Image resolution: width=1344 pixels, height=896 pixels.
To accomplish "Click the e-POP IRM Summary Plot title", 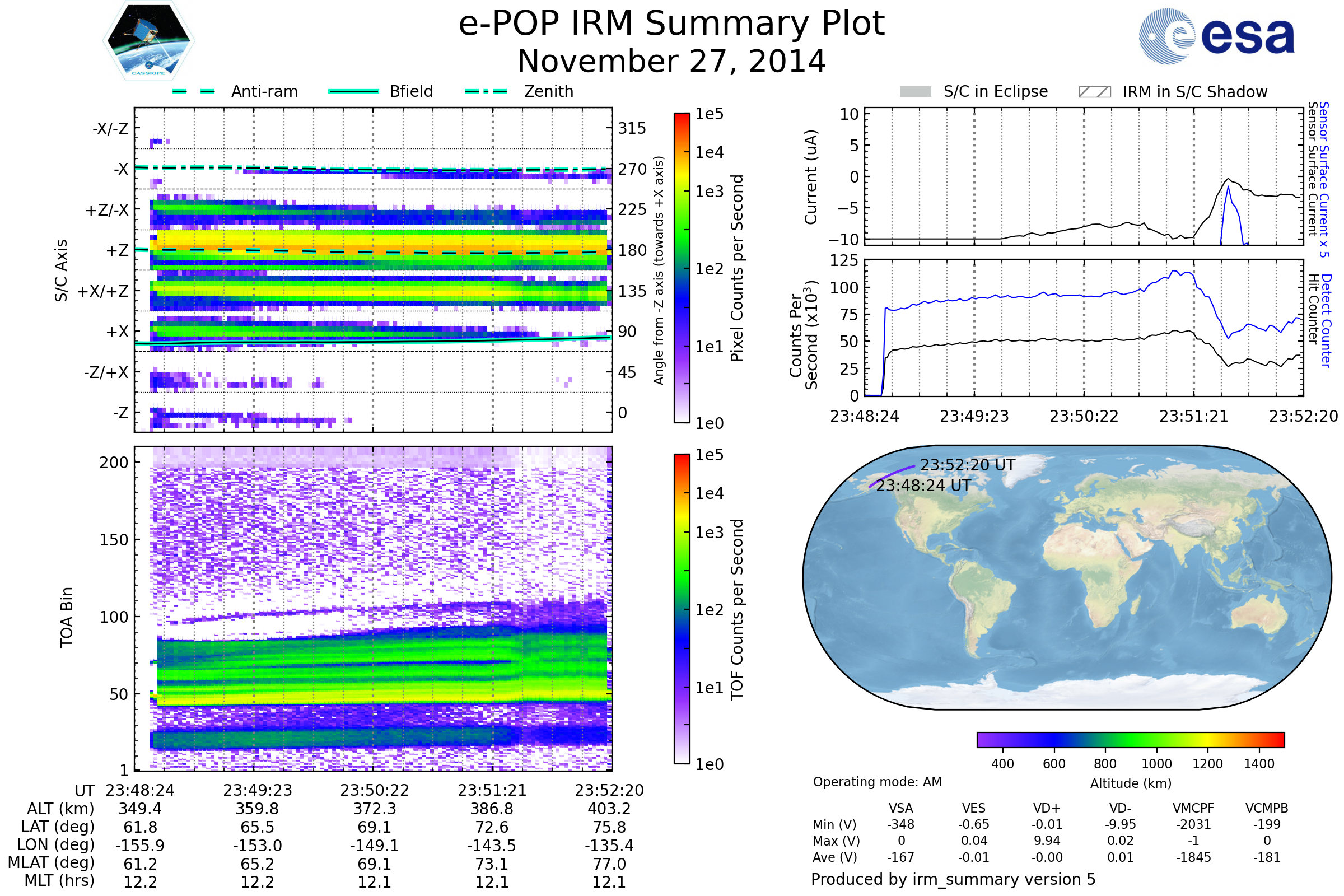I will tap(671, 24).
